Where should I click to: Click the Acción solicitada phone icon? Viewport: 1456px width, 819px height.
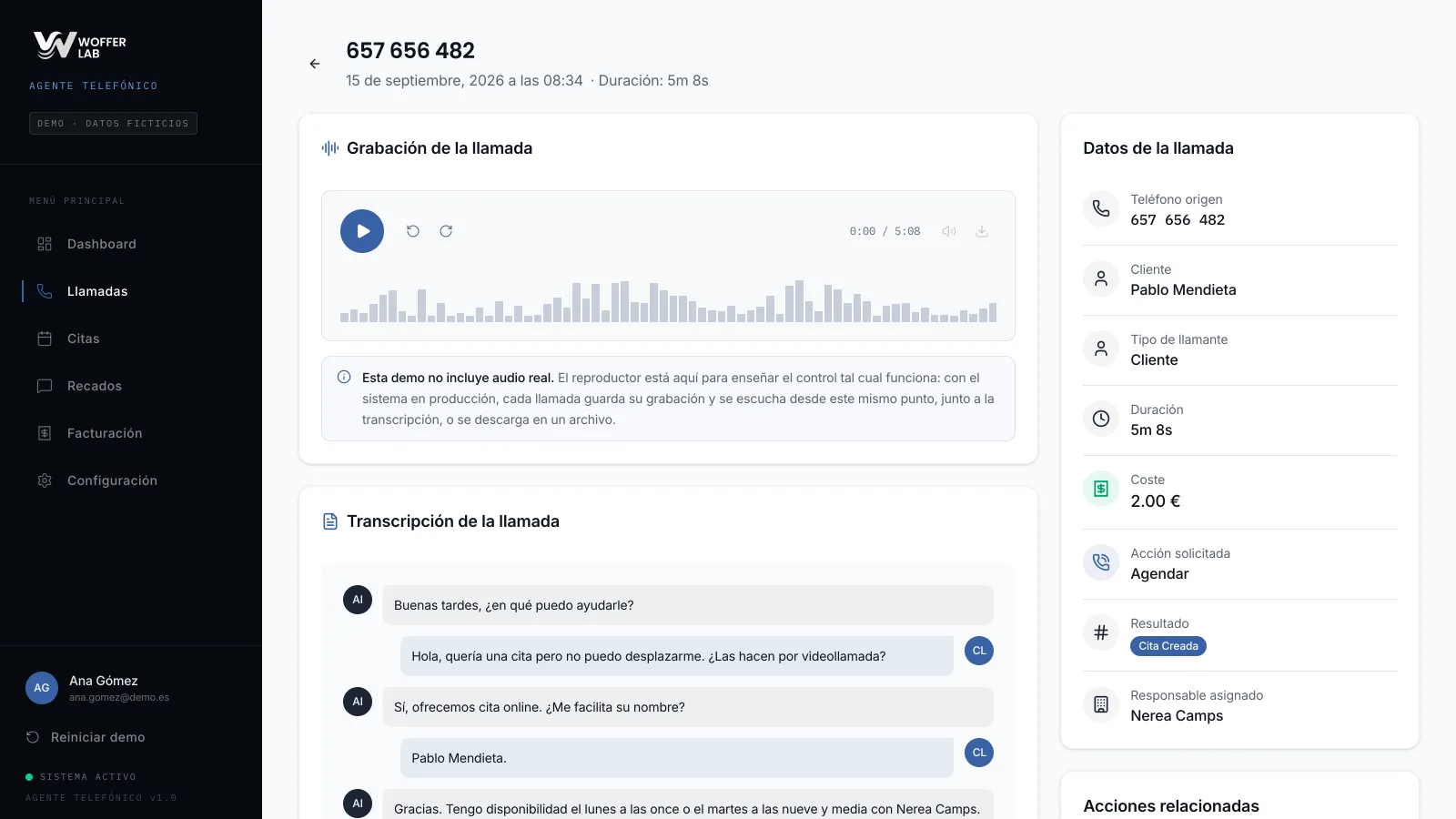click(1101, 562)
